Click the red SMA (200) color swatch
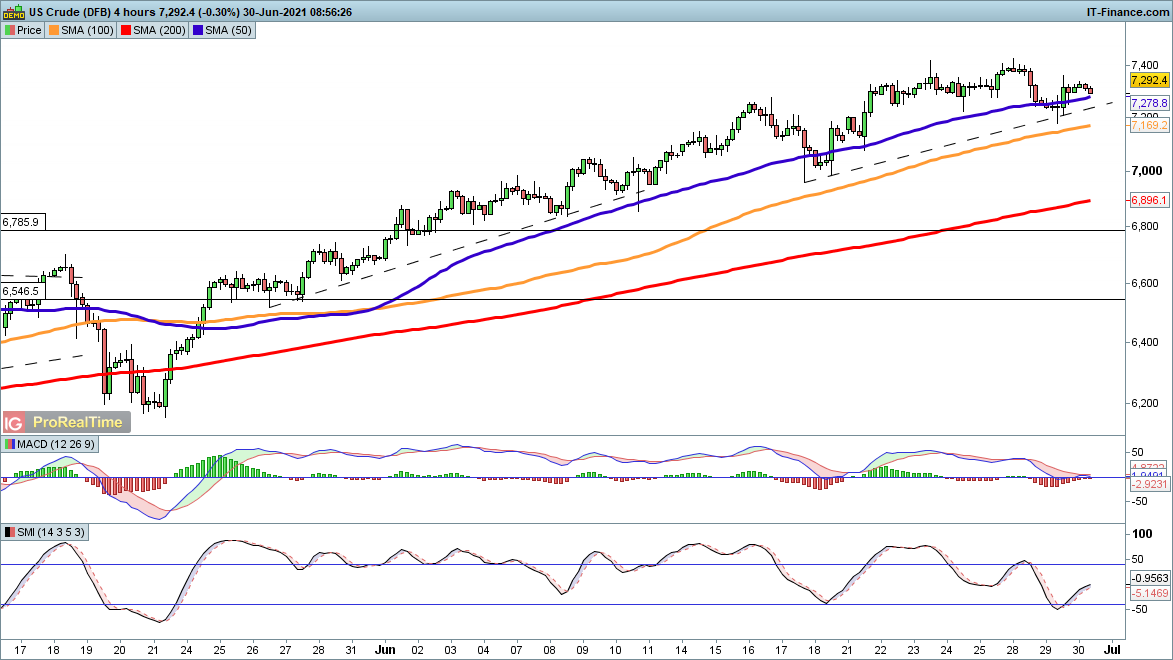Viewport: 1173px width, 660px height. [x=126, y=30]
